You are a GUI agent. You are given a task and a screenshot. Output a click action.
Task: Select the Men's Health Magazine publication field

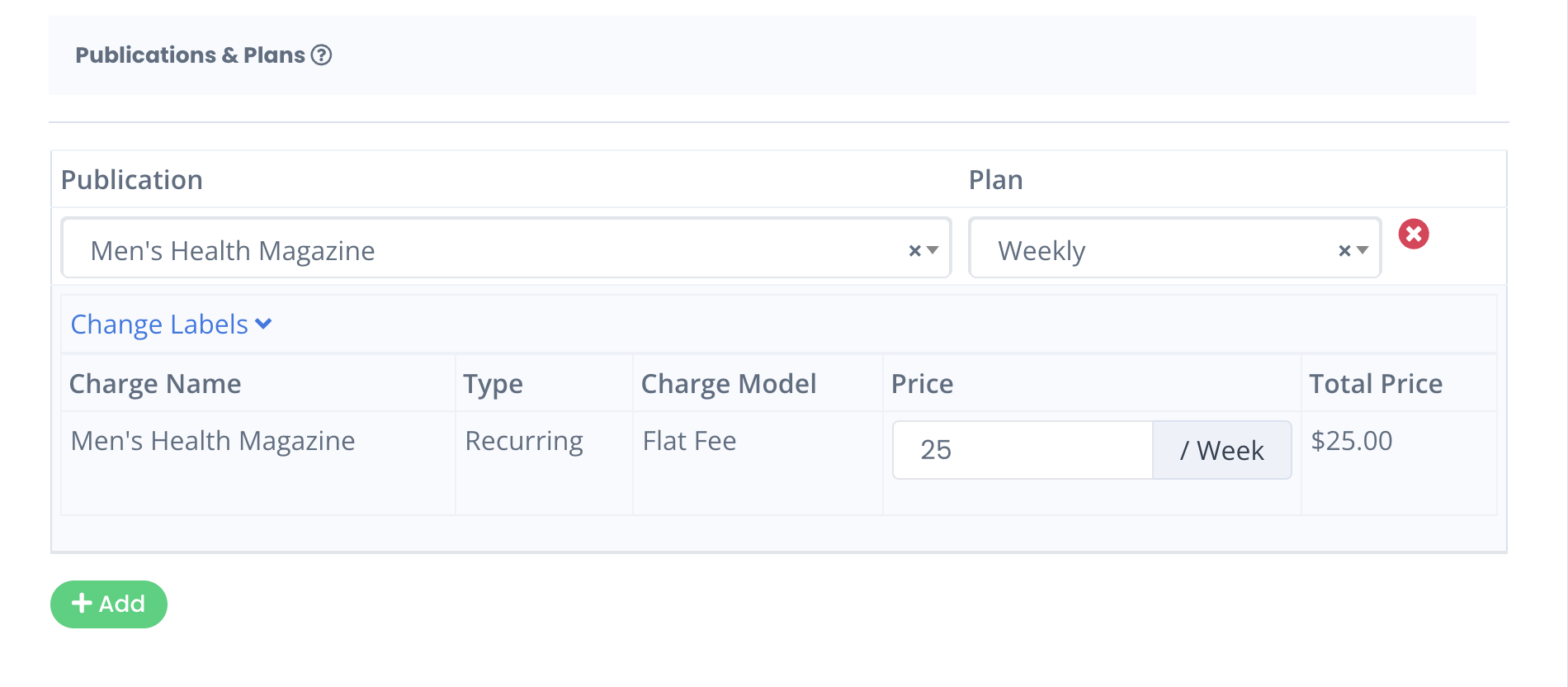[506, 249]
